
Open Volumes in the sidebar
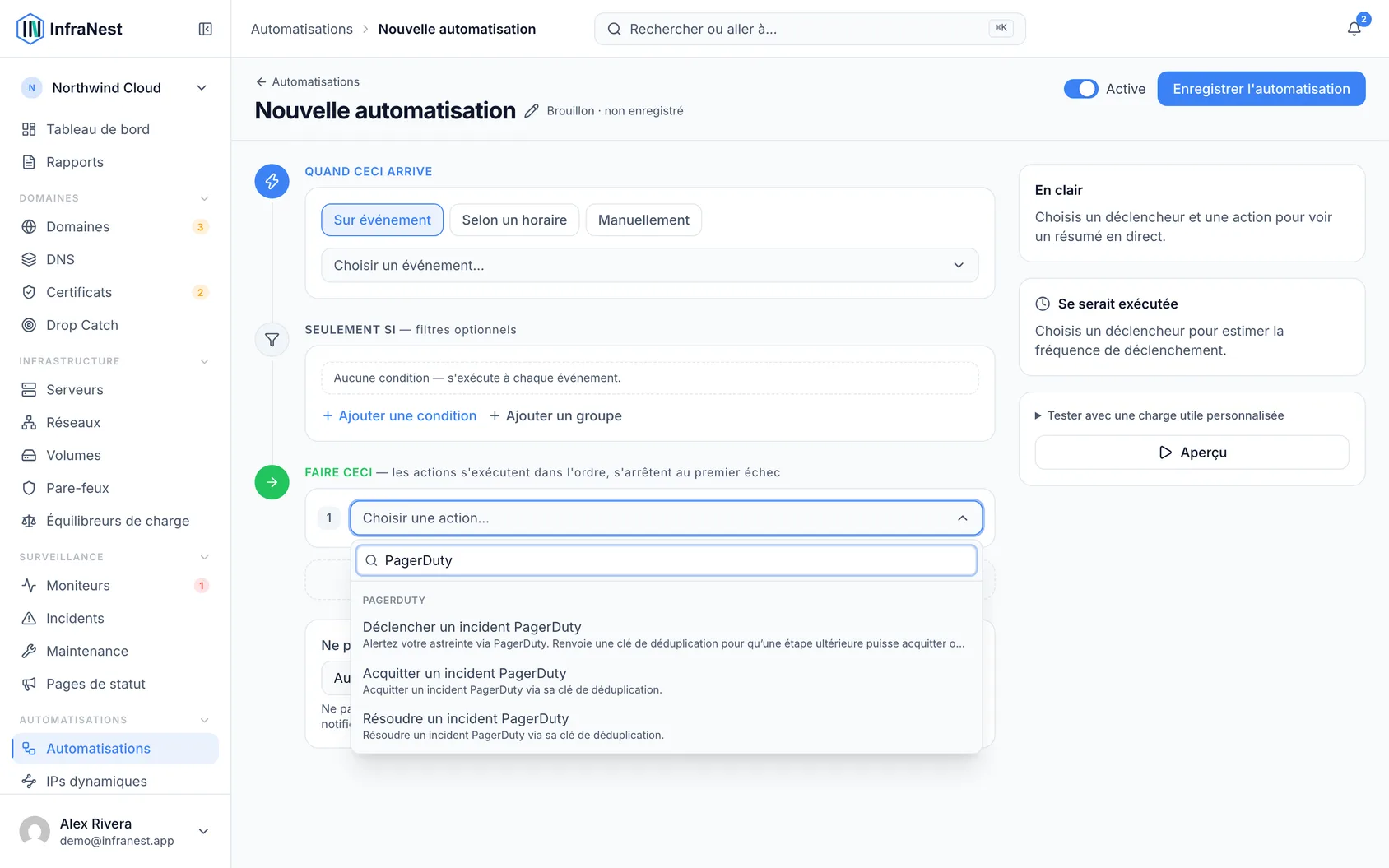coord(115,455)
